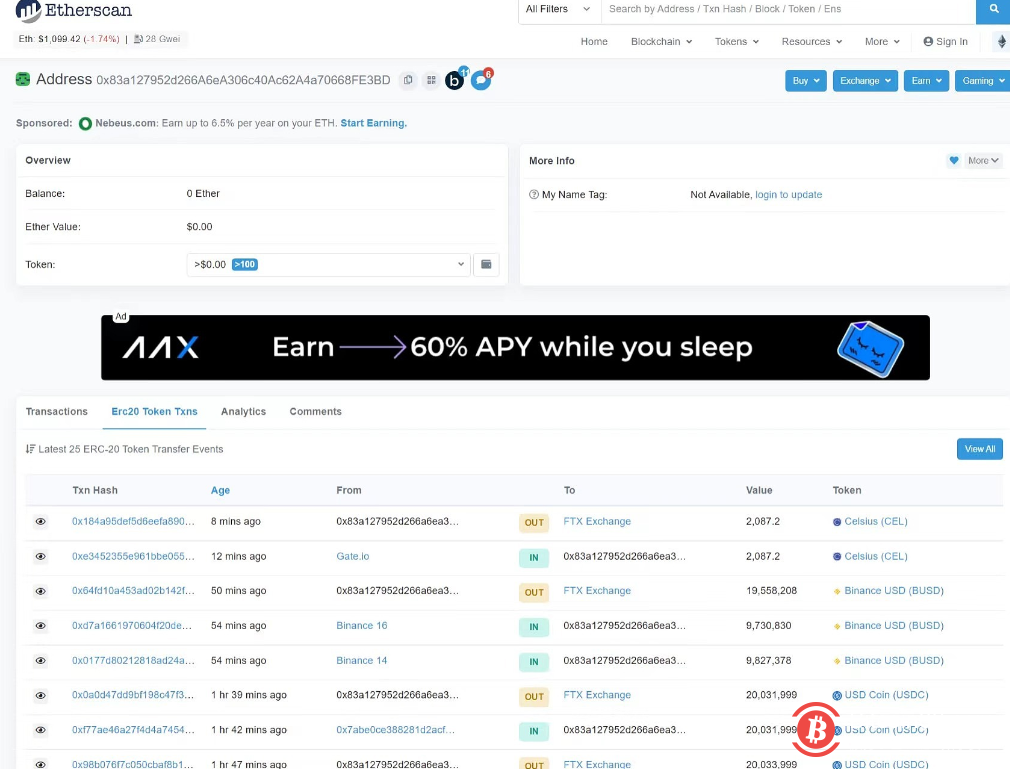
Task: Click the Ethereum icon in the navbar
Action: 1002,42
